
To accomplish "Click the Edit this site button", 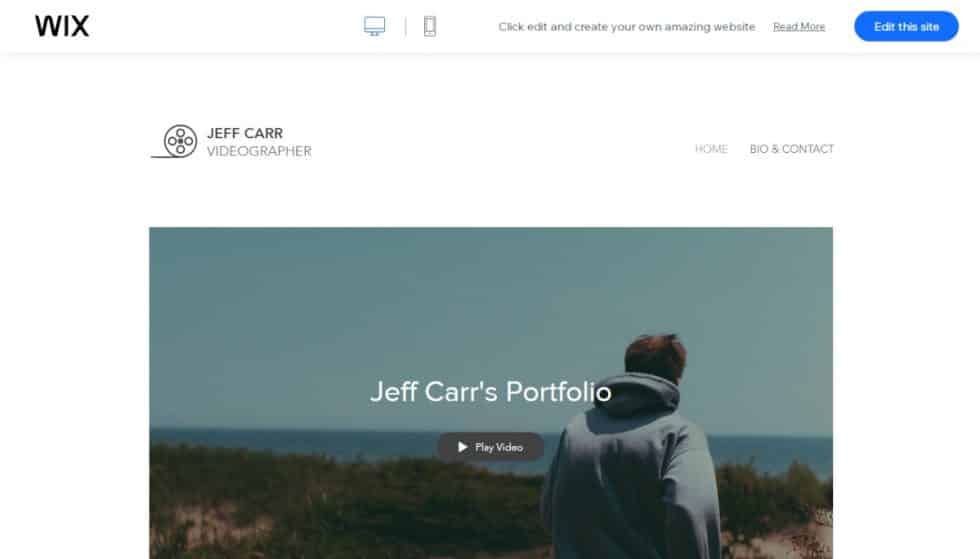I will (x=906, y=26).
